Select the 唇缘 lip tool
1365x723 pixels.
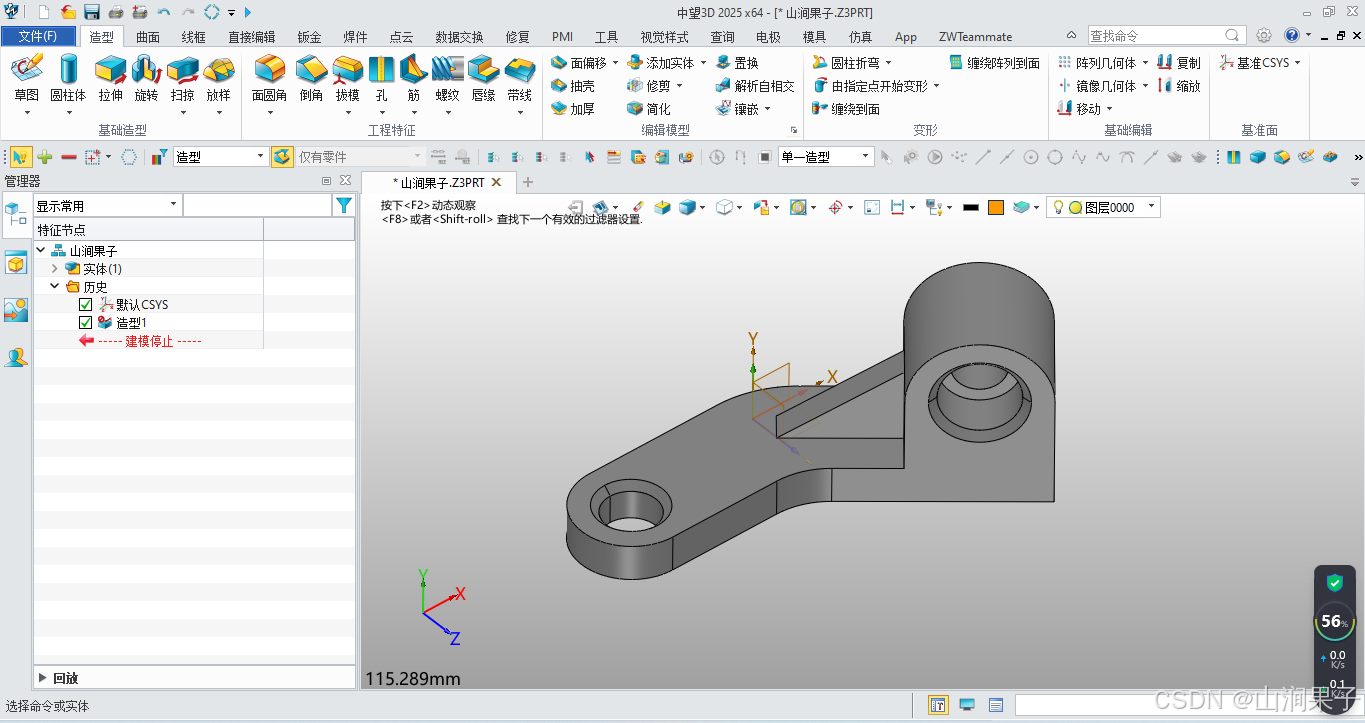click(x=484, y=78)
